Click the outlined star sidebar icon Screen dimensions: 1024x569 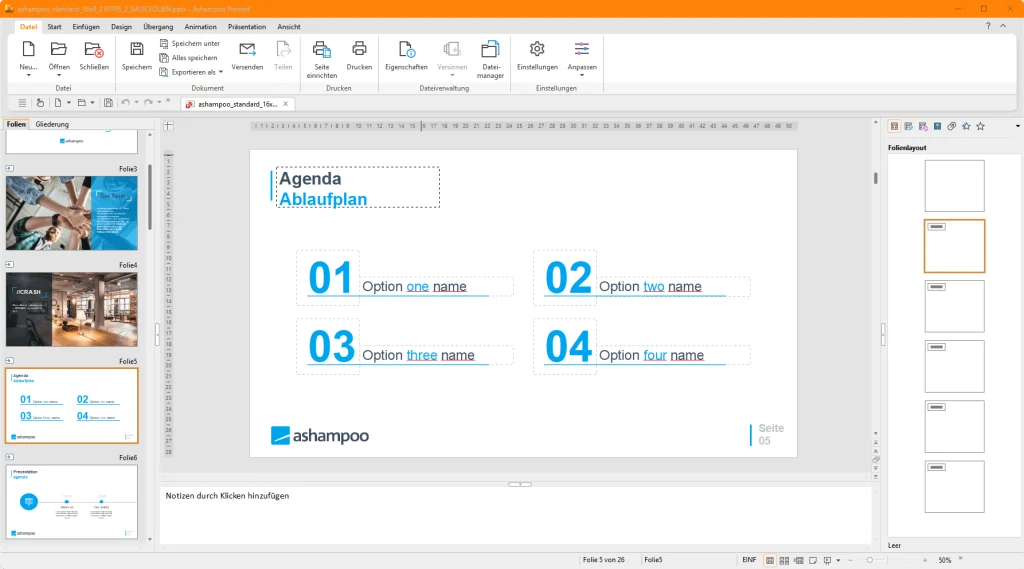[x=980, y=126]
